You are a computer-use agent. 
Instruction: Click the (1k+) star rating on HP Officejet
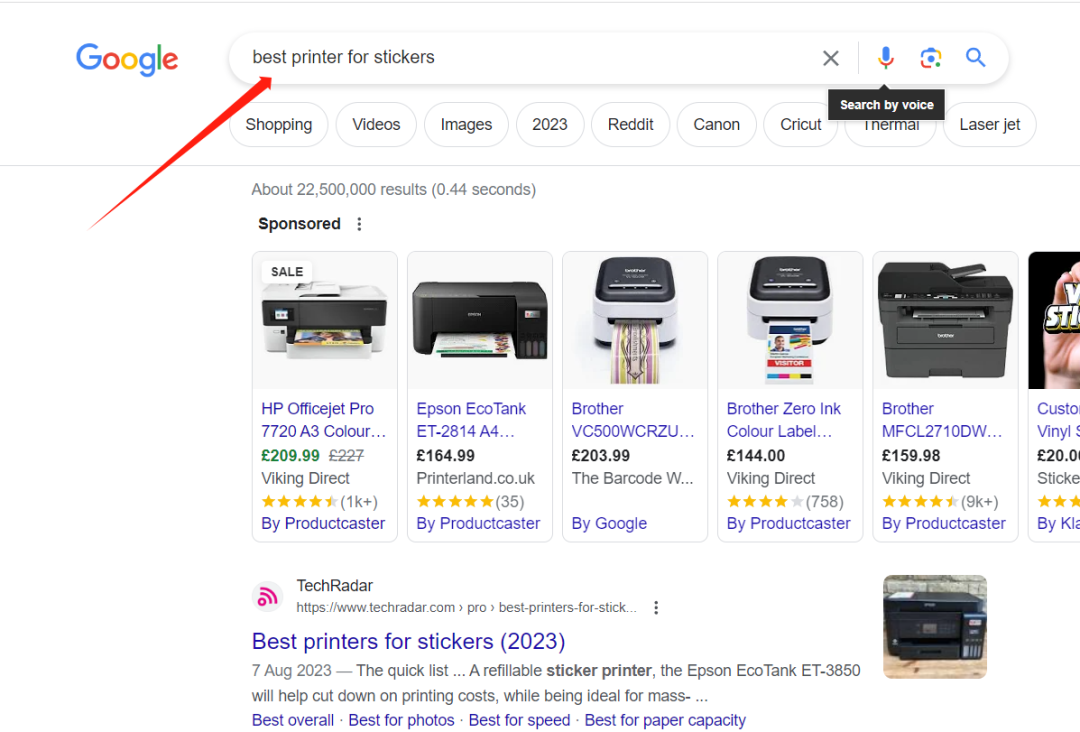pyautogui.click(x=320, y=501)
